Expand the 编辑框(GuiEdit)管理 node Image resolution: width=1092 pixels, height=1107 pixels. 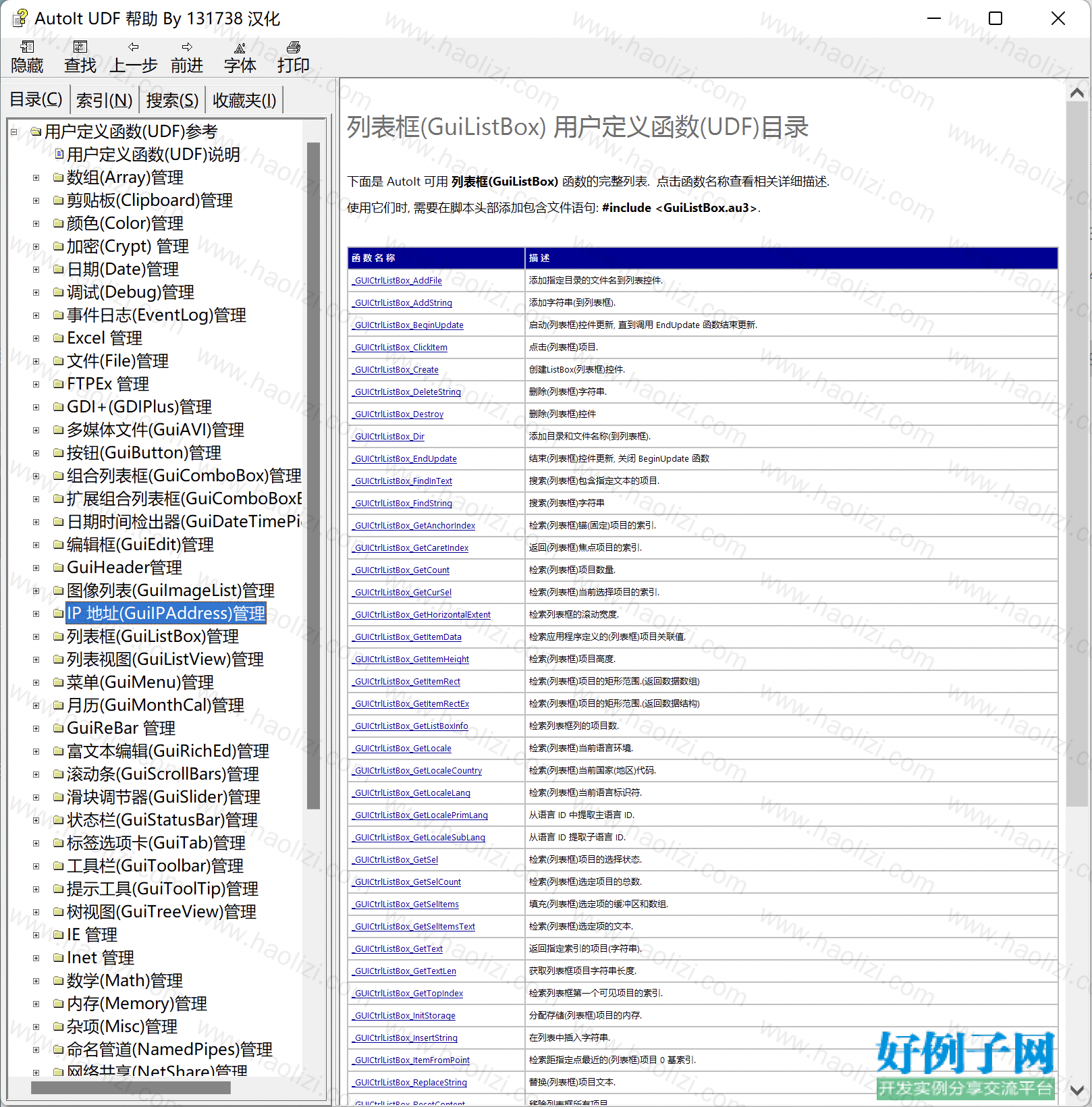(x=36, y=545)
